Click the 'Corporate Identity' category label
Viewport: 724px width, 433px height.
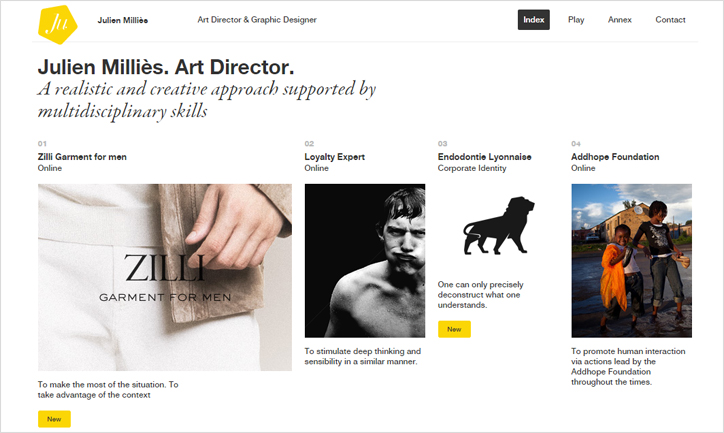point(472,168)
